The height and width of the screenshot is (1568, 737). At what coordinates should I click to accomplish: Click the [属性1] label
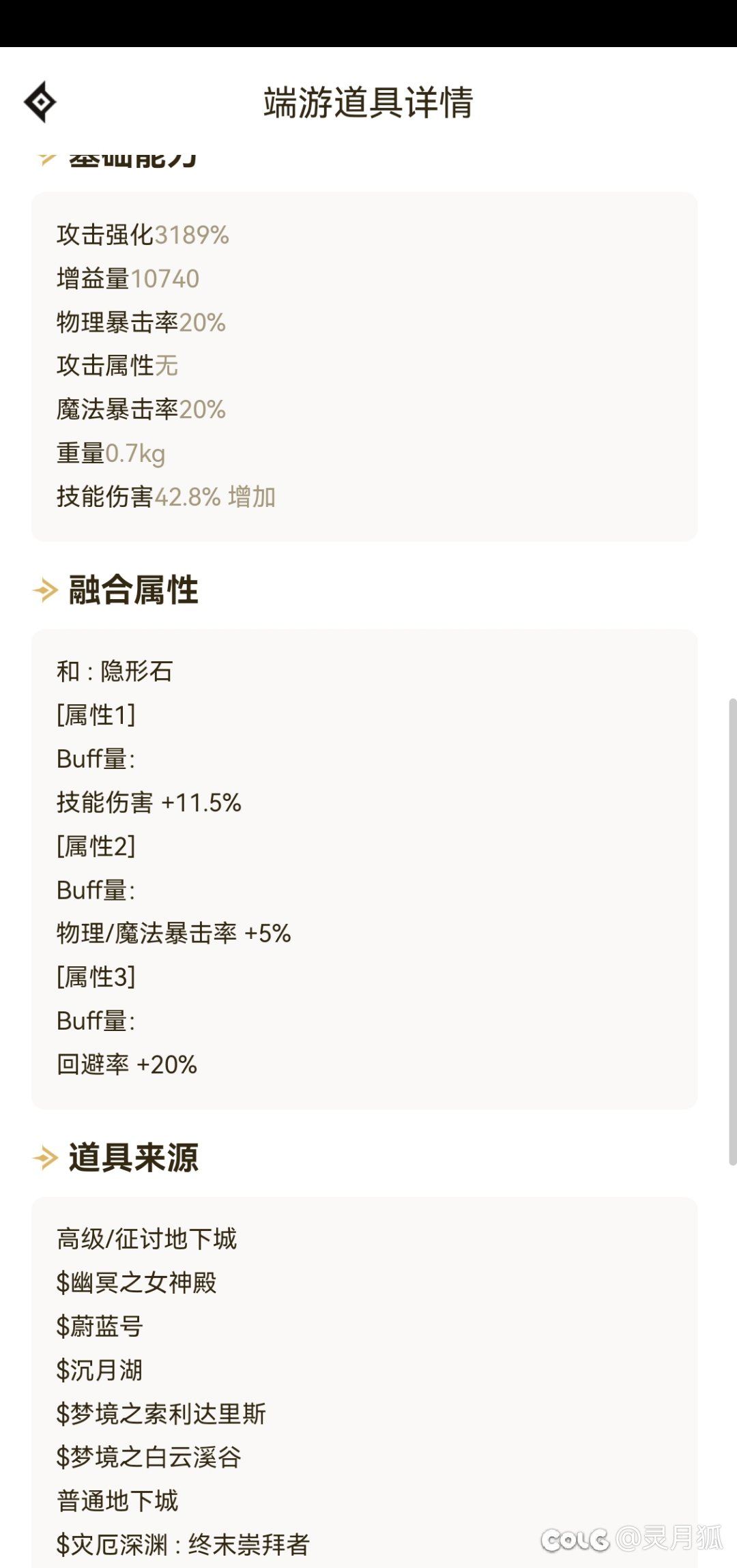coord(96,715)
